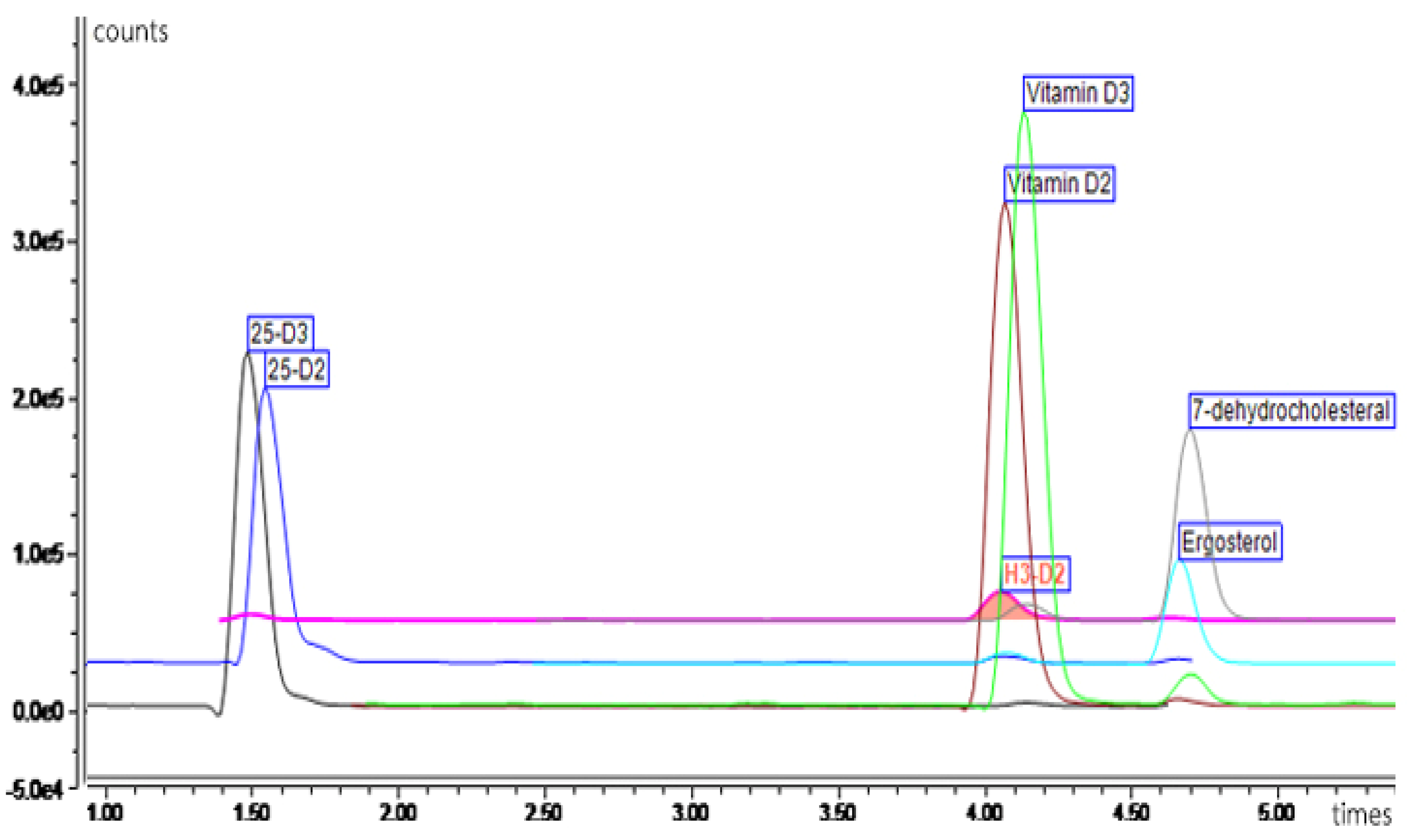Click the blue 25-D2 peak apex
The image size is (1407, 840).
(266, 391)
